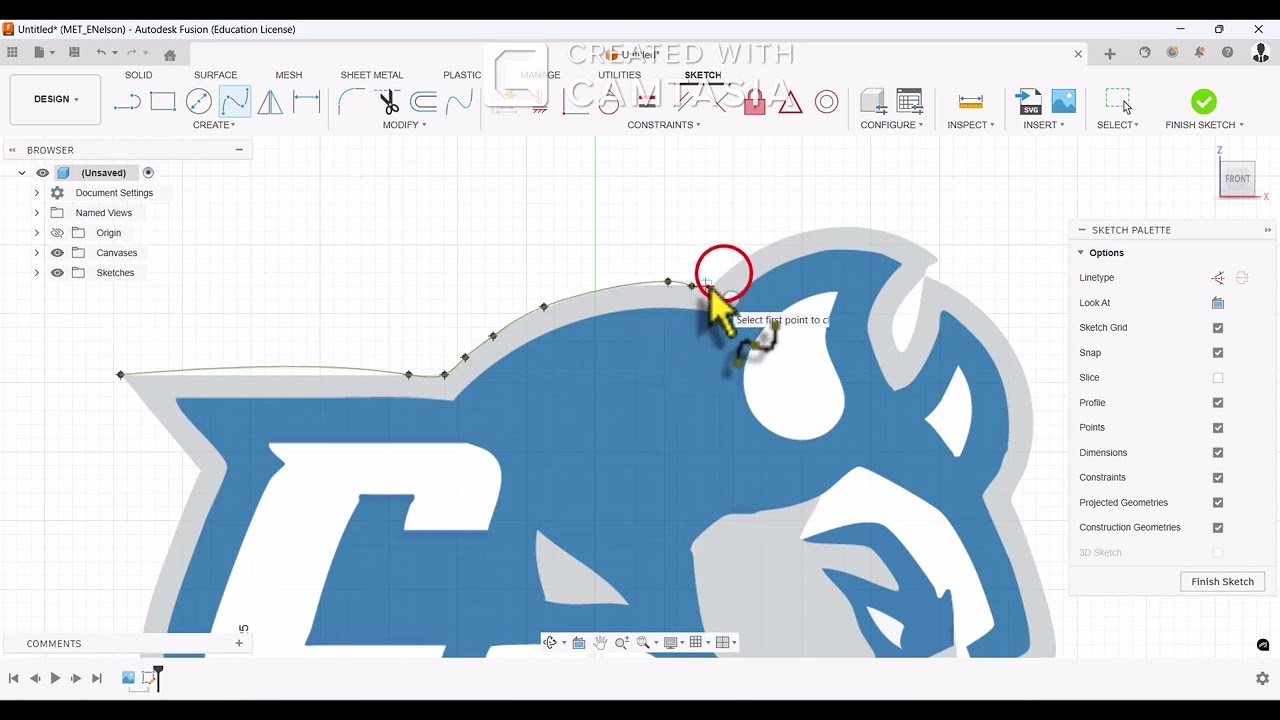Show the hidden Origin folder
1280x720 pixels.
coord(57,233)
